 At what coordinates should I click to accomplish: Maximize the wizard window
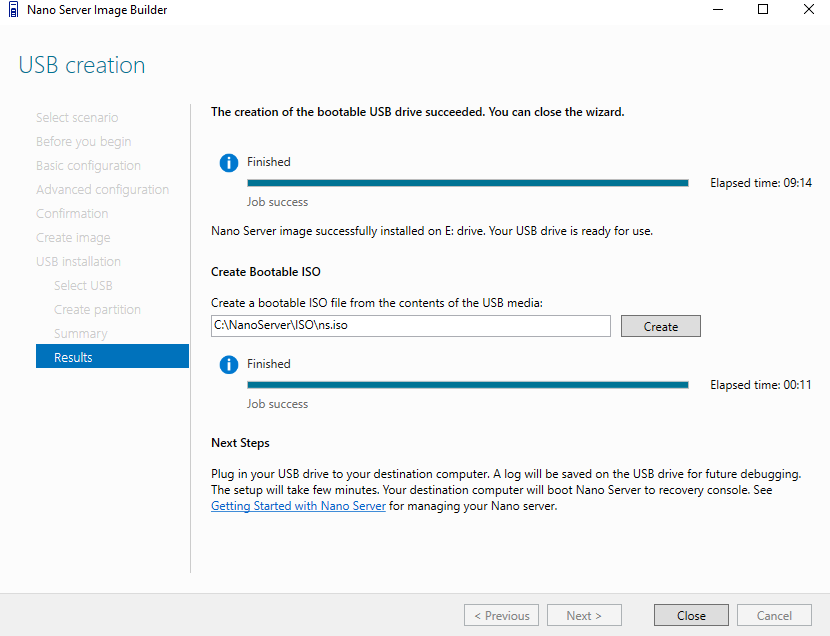[x=763, y=10]
